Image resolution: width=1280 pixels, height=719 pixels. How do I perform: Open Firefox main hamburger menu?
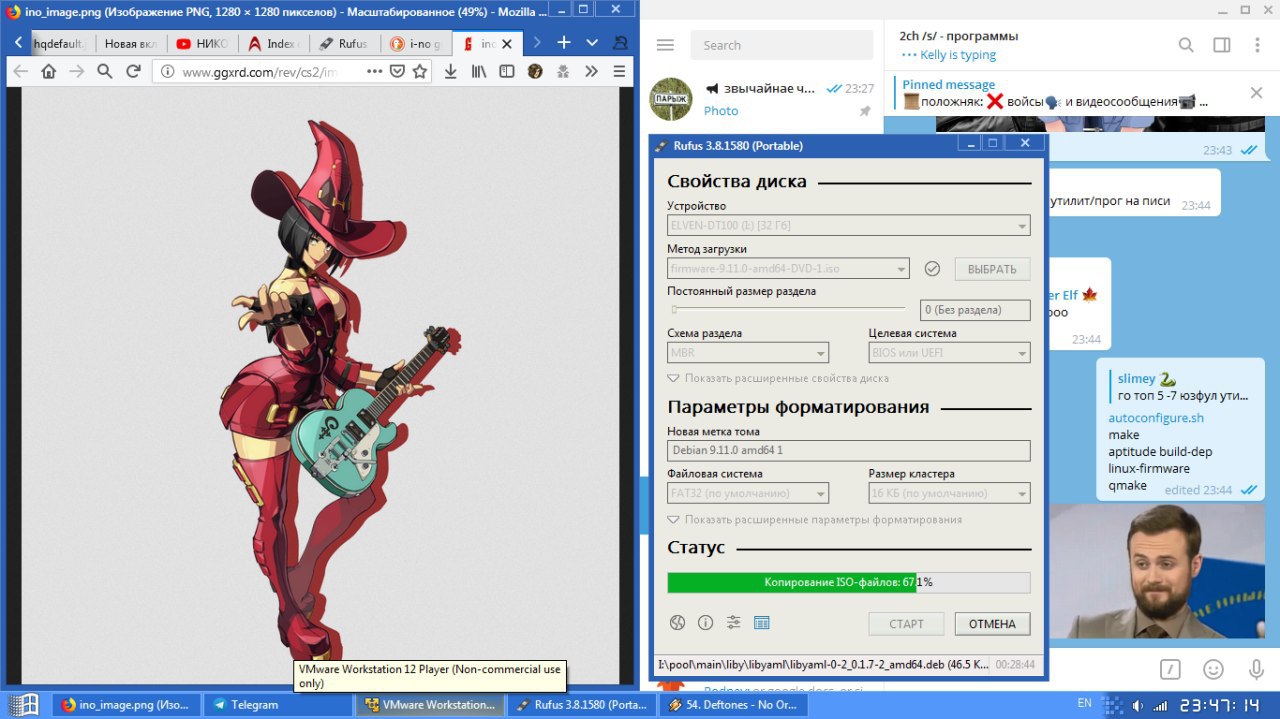tap(619, 72)
